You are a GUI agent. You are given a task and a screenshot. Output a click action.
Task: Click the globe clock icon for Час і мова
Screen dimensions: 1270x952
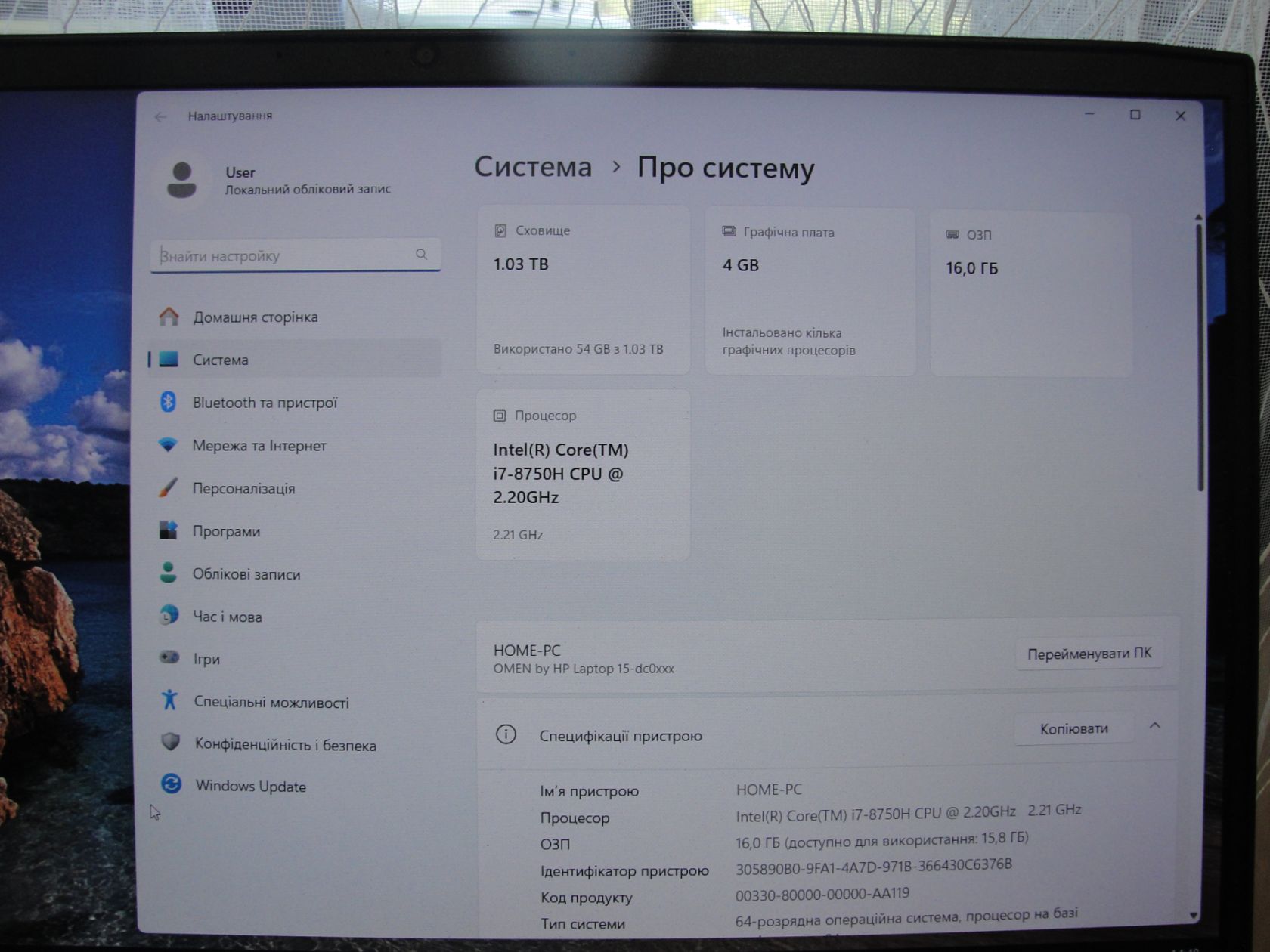pyautogui.click(x=169, y=615)
